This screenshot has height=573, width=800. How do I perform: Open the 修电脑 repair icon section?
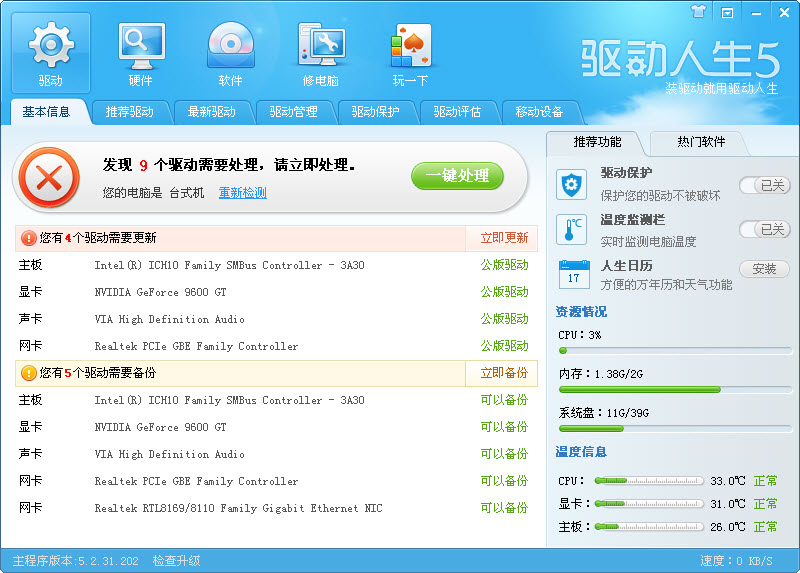321,53
